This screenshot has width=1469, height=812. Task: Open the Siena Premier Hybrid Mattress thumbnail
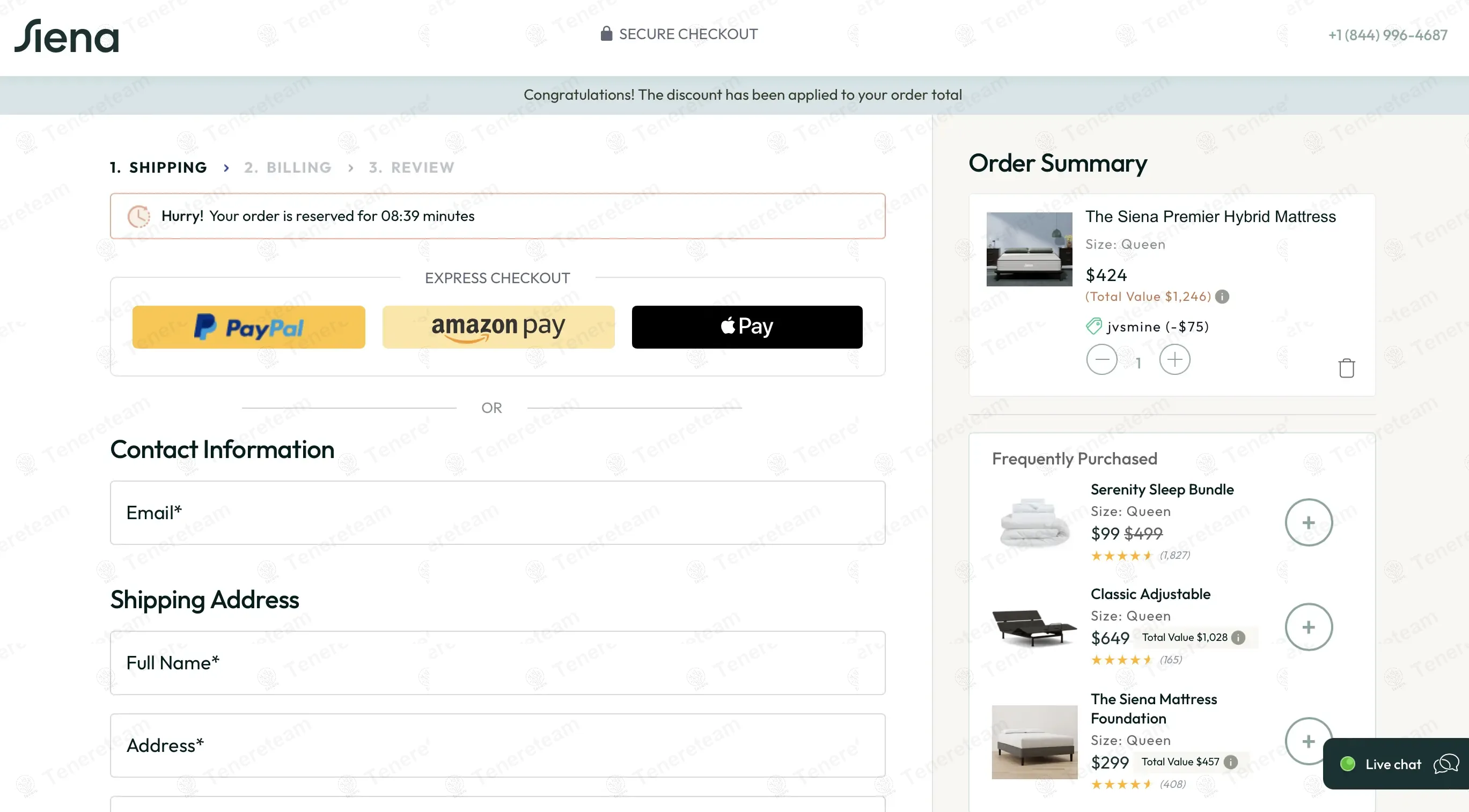1029,249
